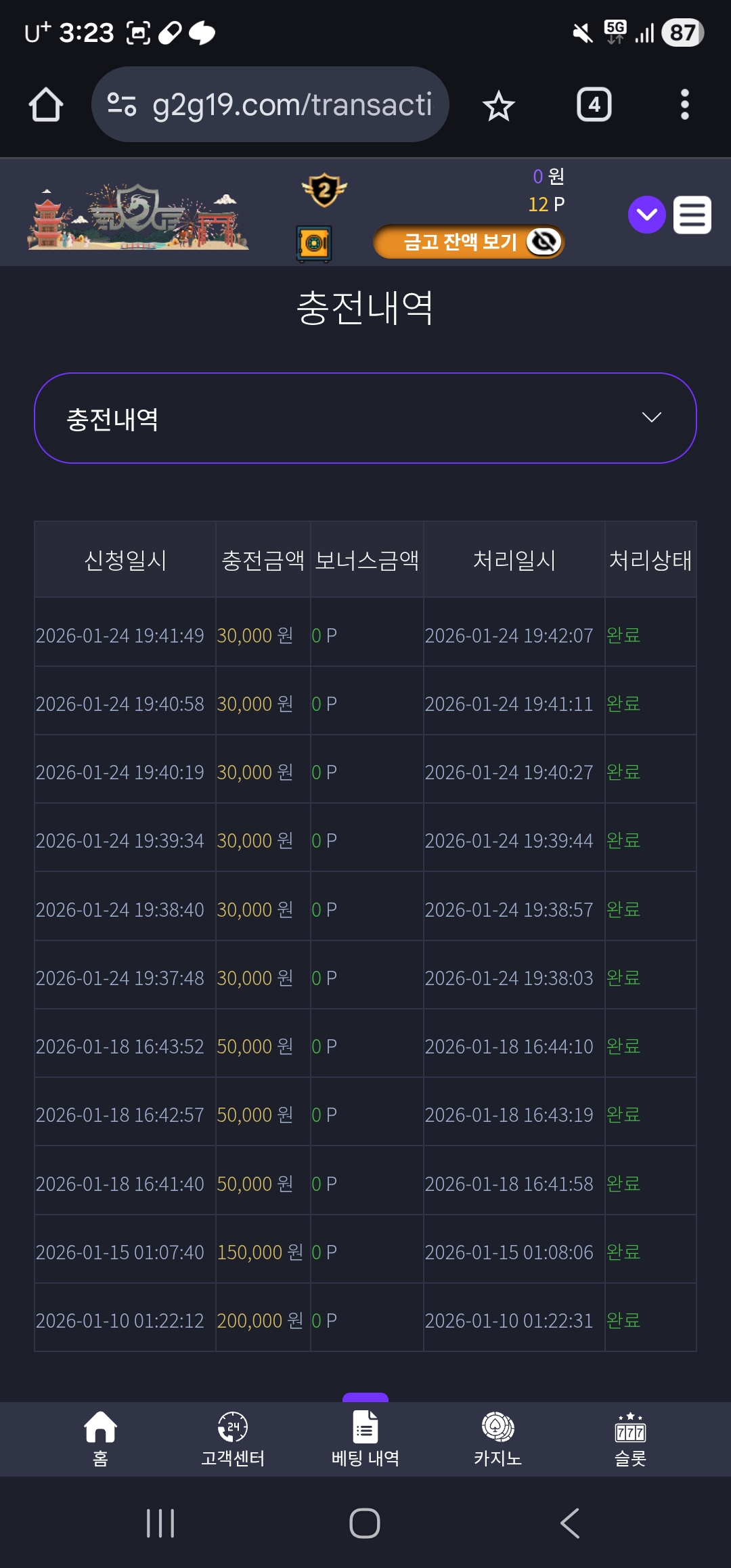The width and height of the screenshot is (731, 1568).
Task: Click site info icon in address bar
Action: (x=122, y=105)
